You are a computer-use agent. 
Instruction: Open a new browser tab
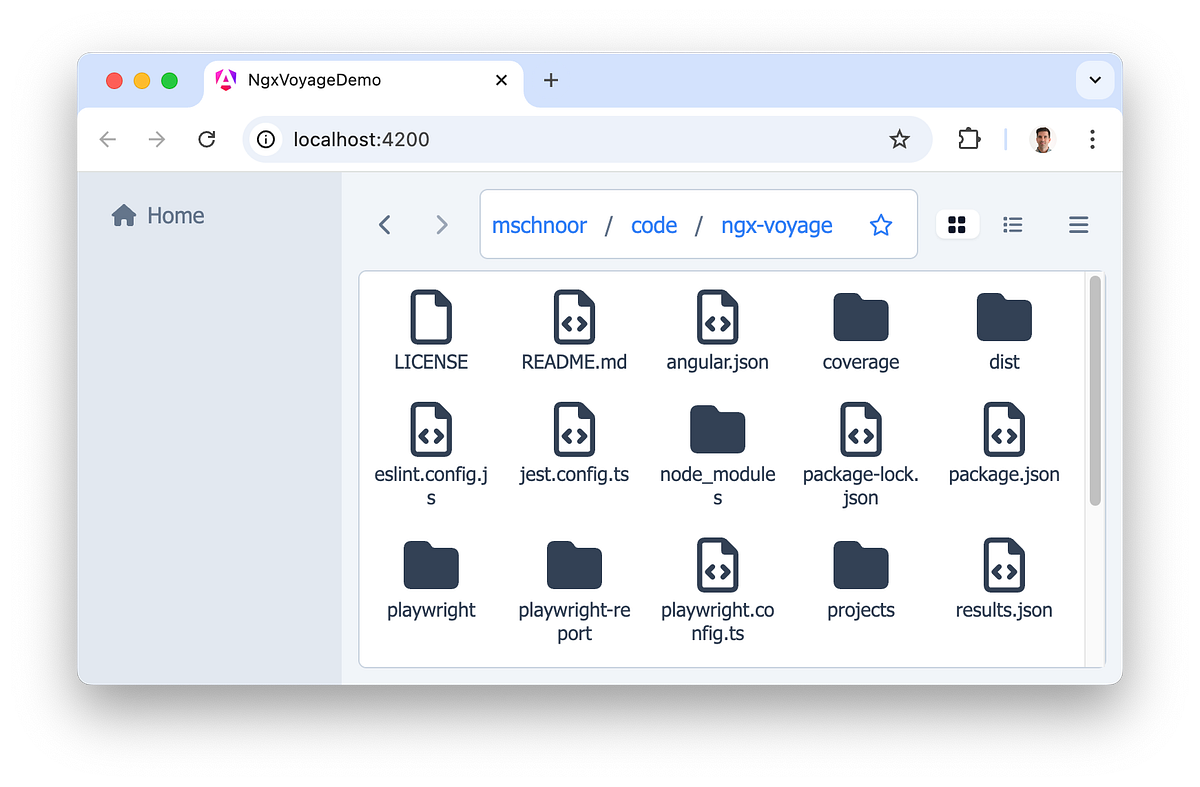[550, 79]
